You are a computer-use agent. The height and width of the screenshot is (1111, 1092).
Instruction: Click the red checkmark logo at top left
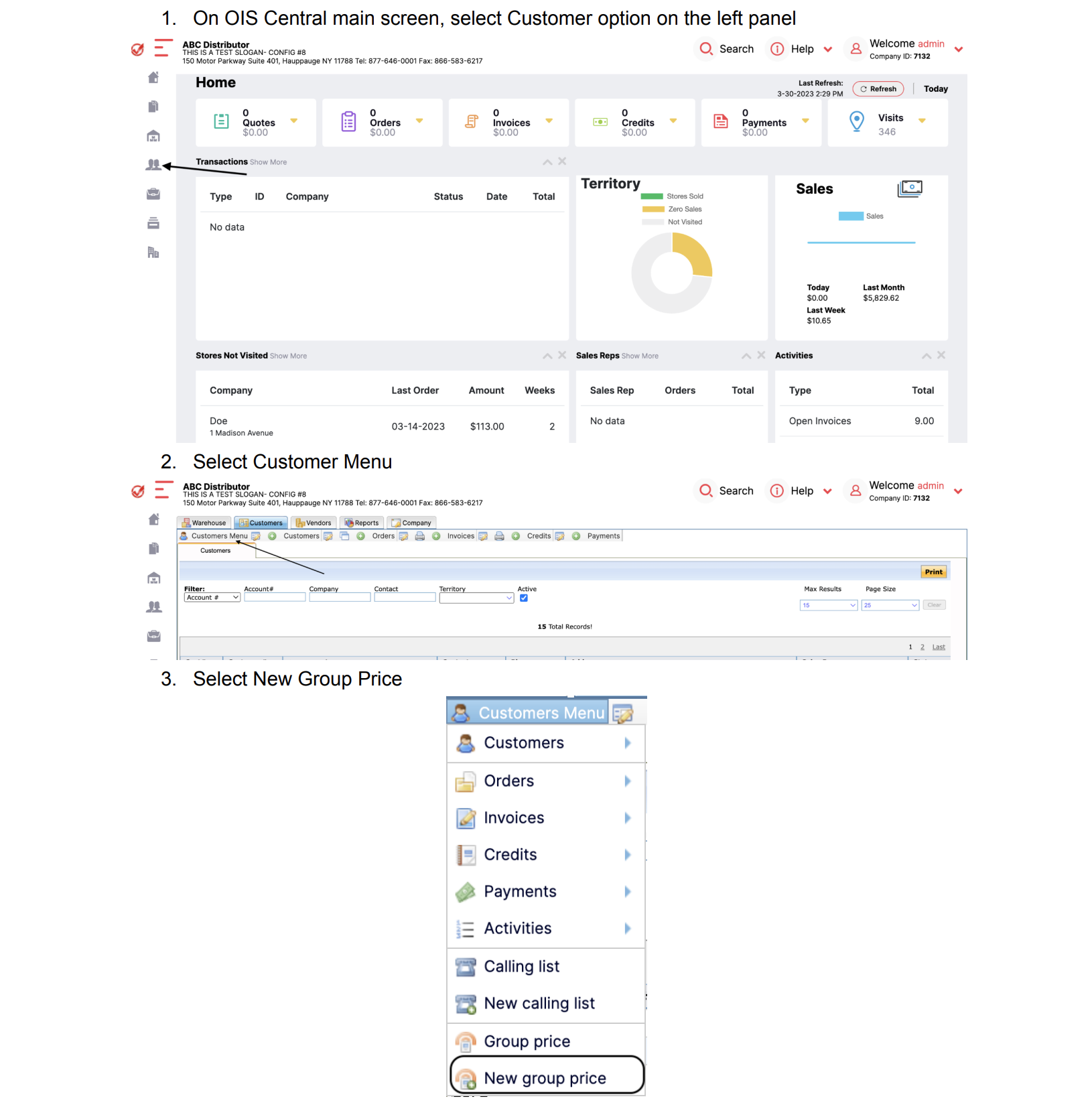pos(137,48)
